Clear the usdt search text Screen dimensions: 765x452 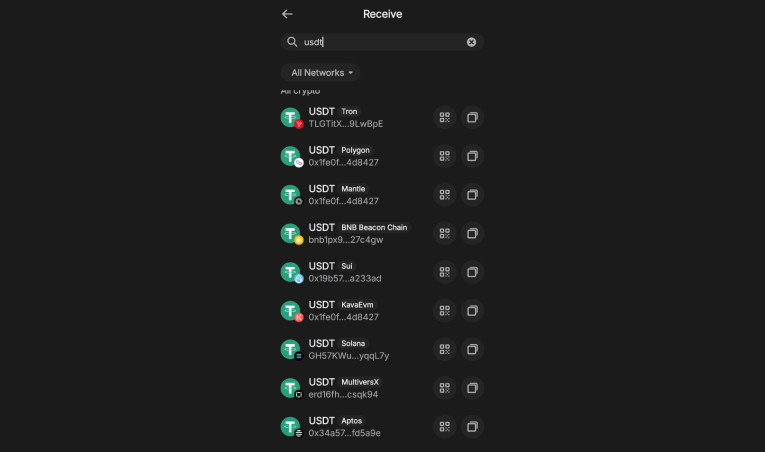[471, 42]
